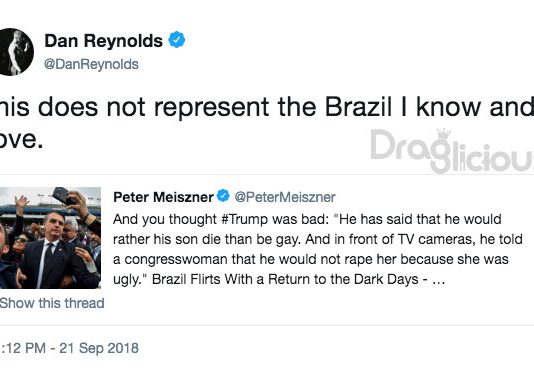Click the raised phone in the thumbnail photo
The height and width of the screenshot is (370, 534).
point(63,195)
